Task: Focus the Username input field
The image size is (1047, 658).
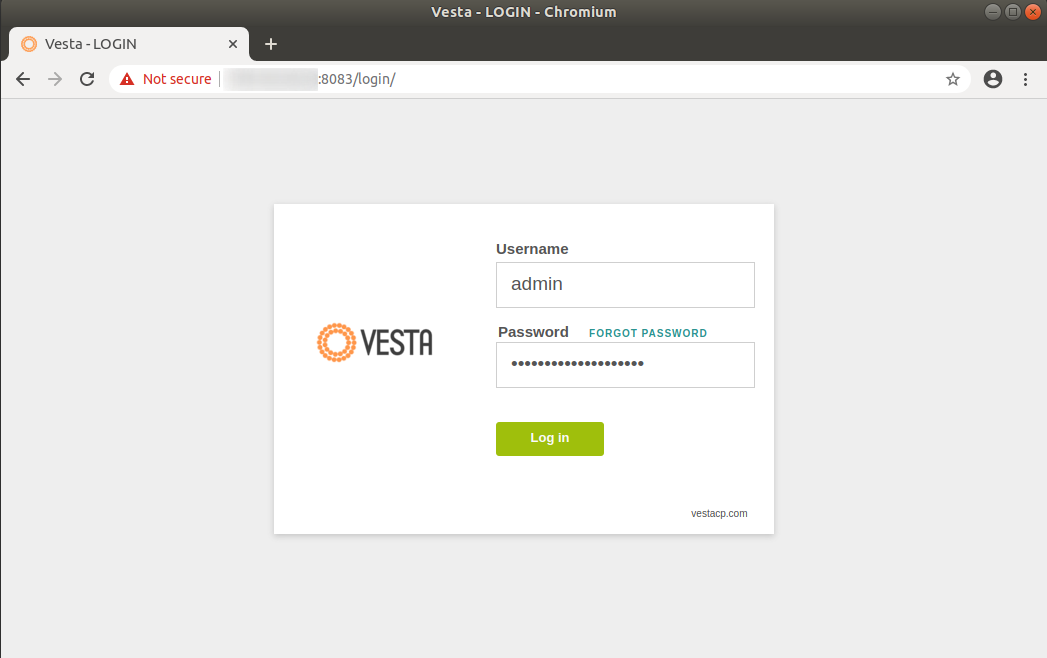Action: [x=625, y=285]
